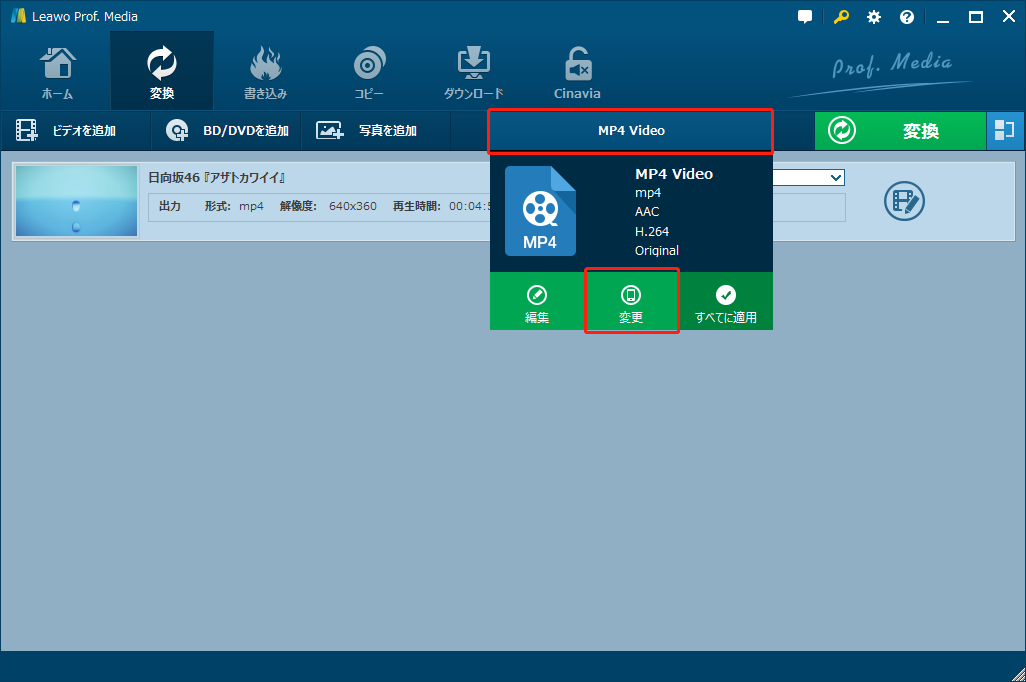The height and width of the screenshot is (682, 1026).
Task: Select the 日向坂46 video thumbnail
Action: click(77, 201)
